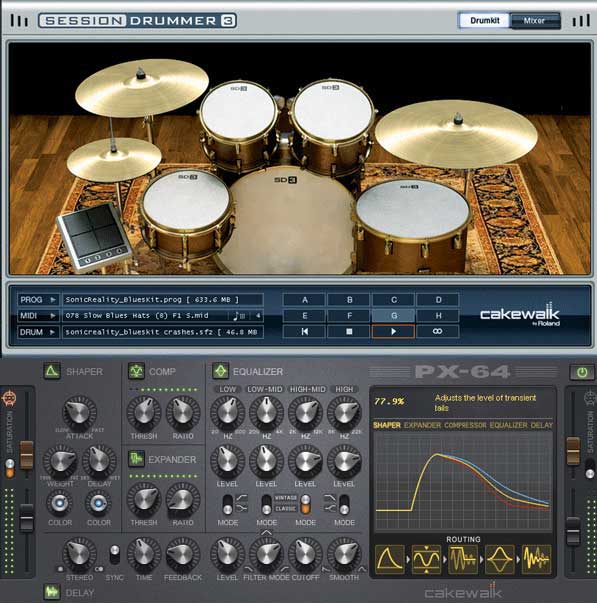Select pattern pad C
The width and height of the screenshot is (597, 604).
(x=393, y=300)
